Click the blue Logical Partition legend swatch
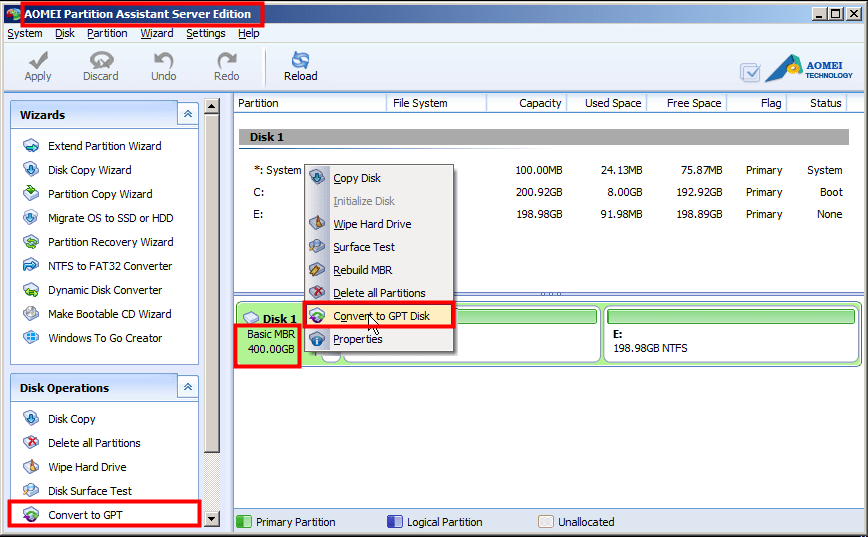 395,521
